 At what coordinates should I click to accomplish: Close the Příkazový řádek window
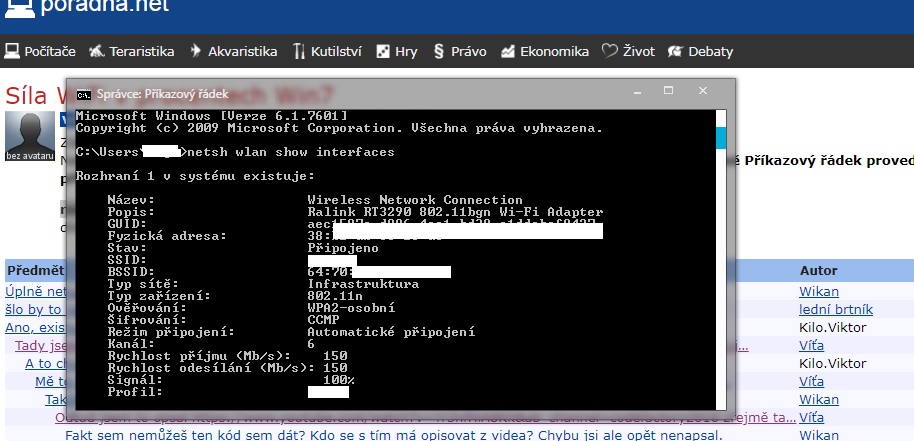pos(702,91)
